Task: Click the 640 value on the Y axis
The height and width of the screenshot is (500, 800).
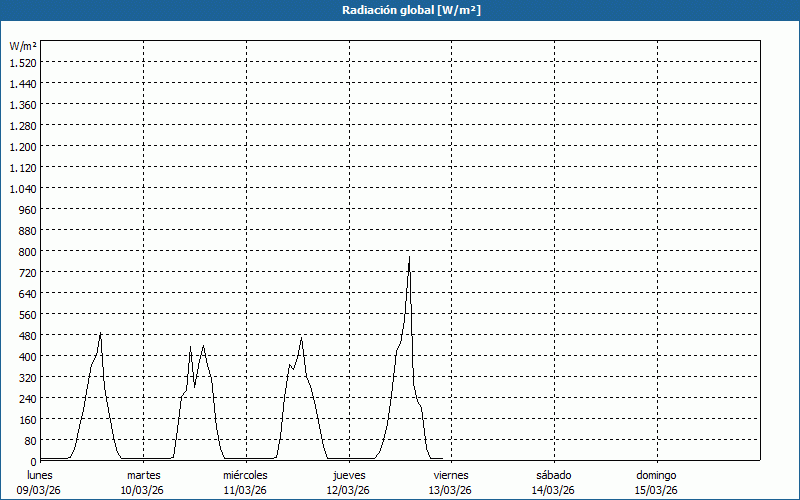Action: (27, 293)
